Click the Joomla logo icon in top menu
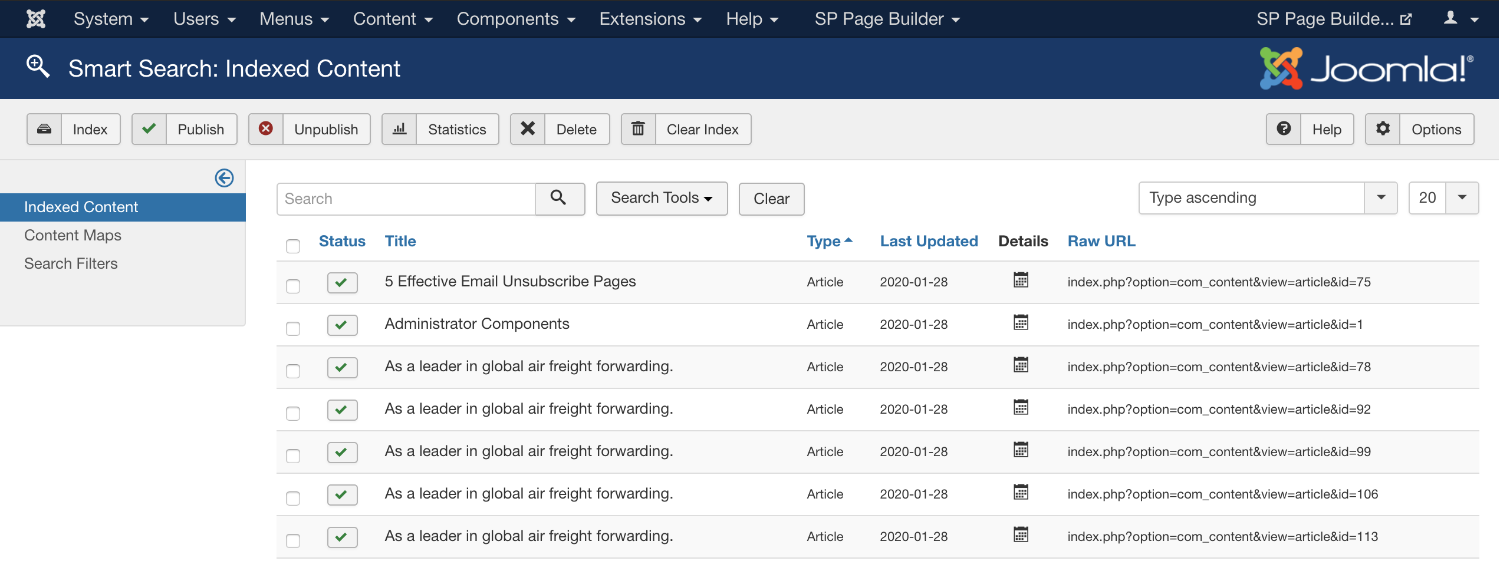This screenshot has width=1499, height=561. tap(35, 19)
